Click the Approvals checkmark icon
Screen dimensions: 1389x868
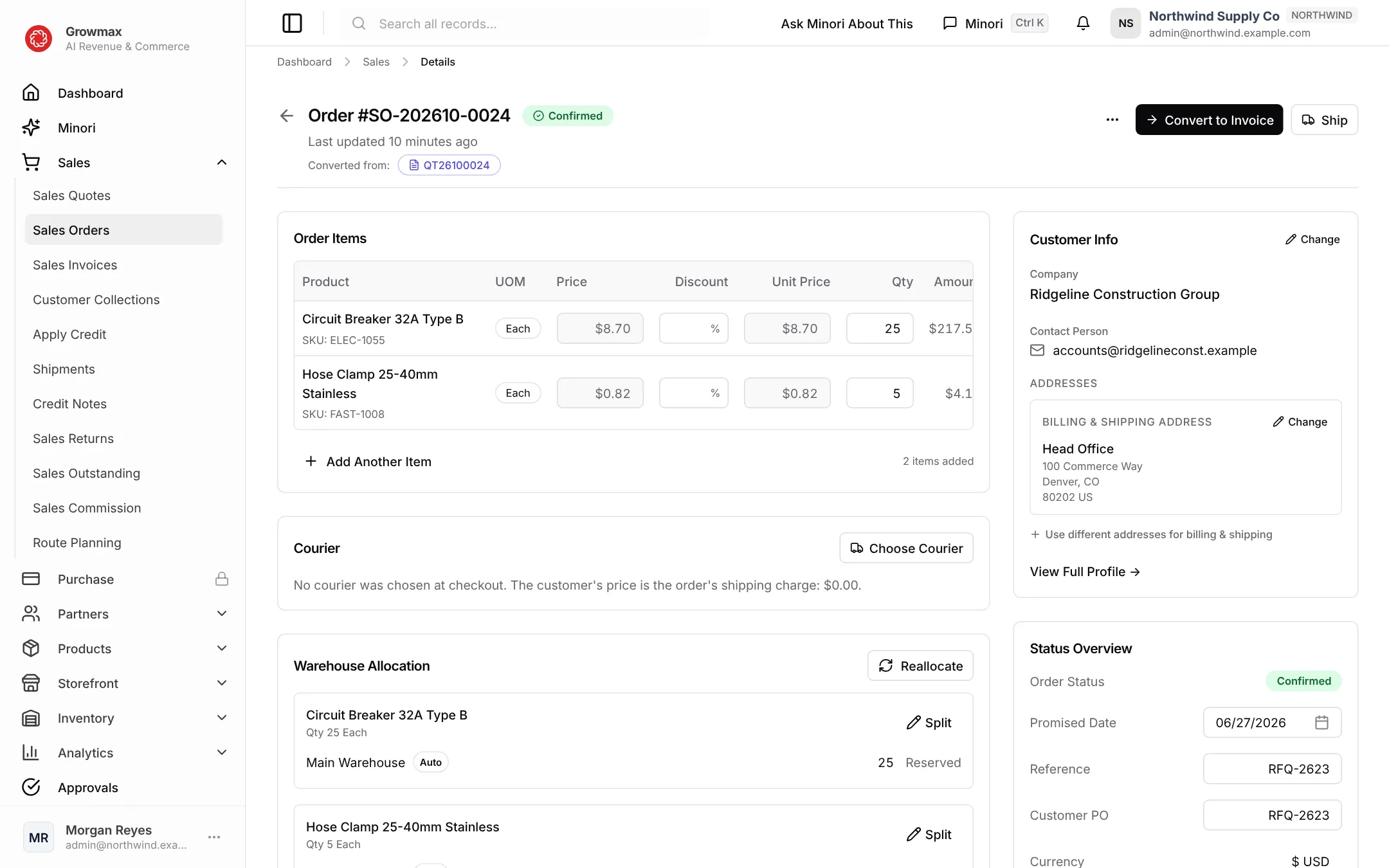pyautogui.click(x=31, y=787)
